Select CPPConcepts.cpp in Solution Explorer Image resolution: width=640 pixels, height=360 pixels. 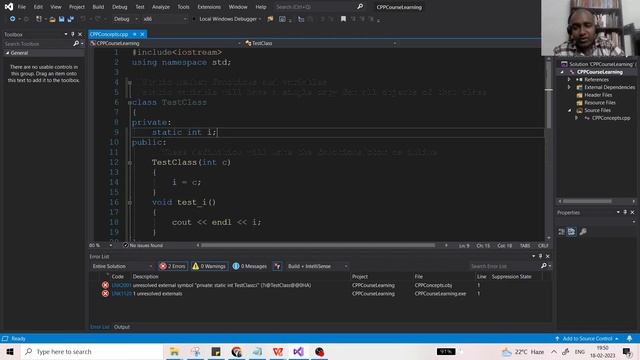tap(611, 118)
